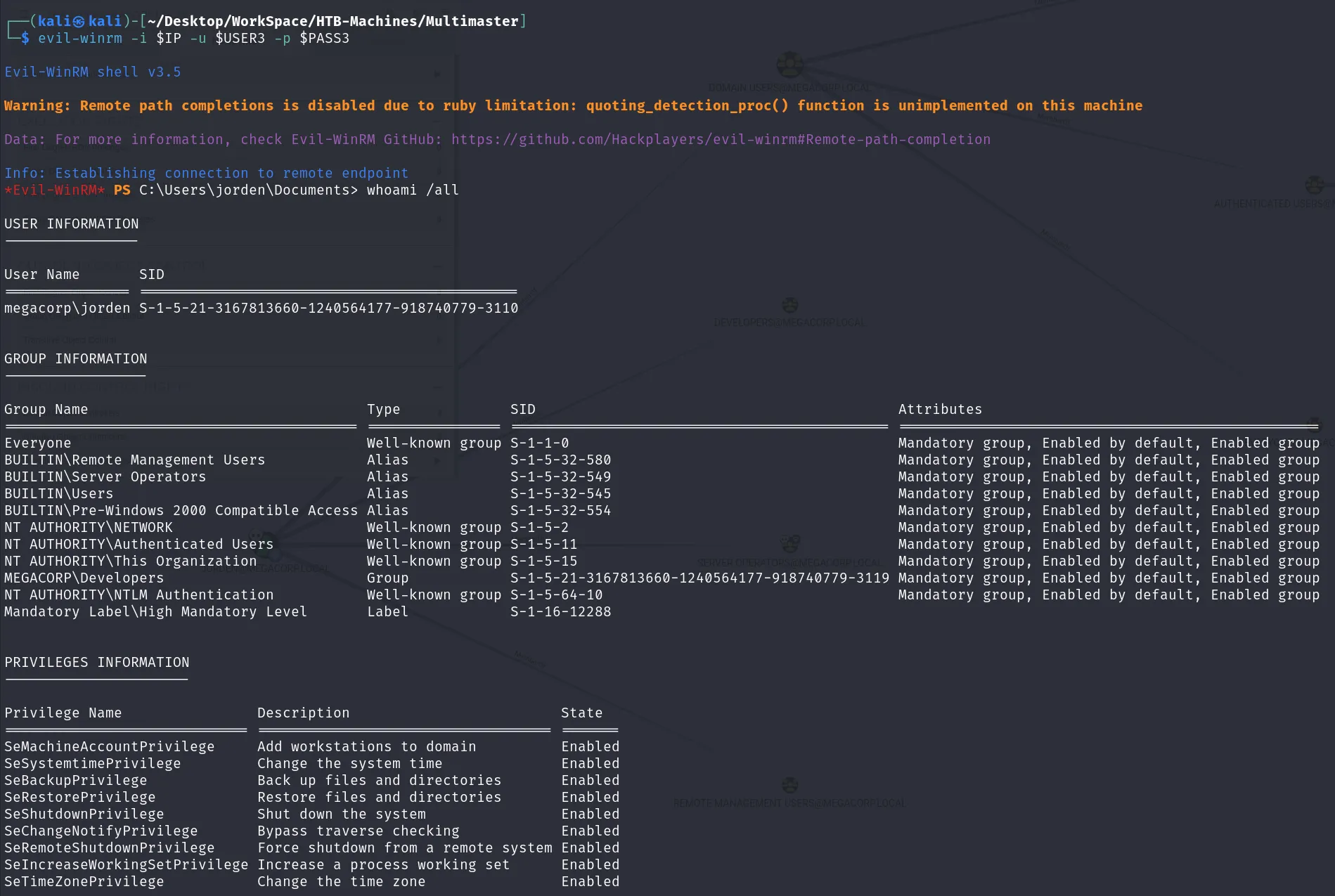Viewport: 1335px width, 896px height.
Task: Select the SeBackupPrivilege row name
Action: coord(76,780)
